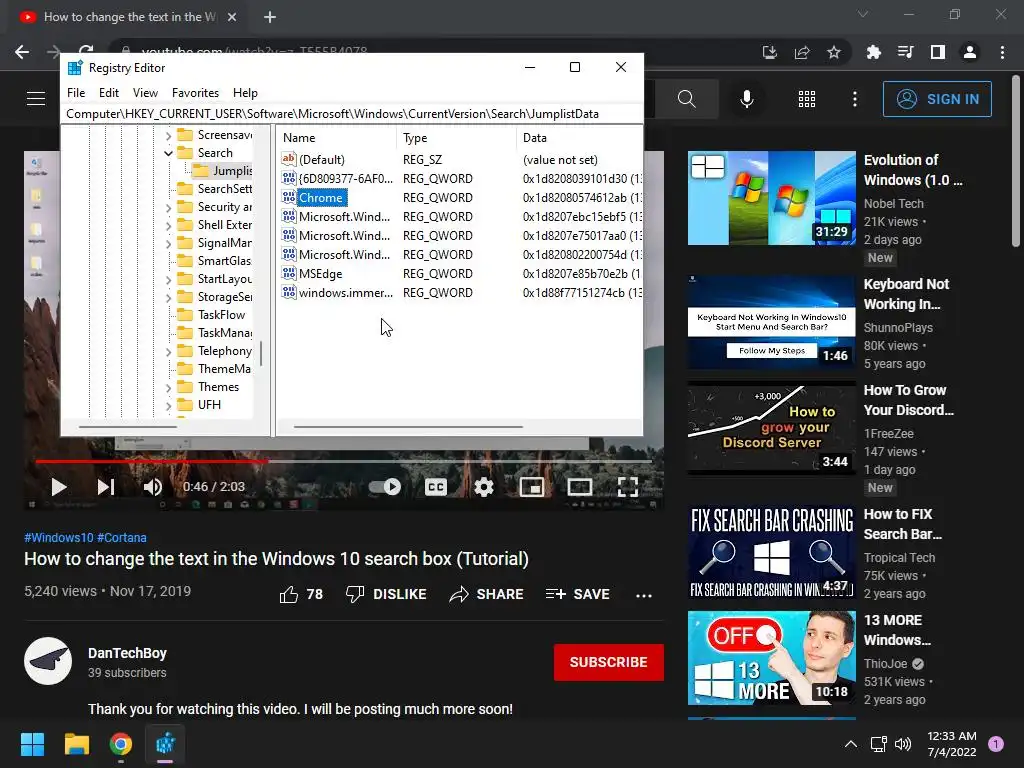This screenshot has height=768, width=1024.
Task: Subscribe to DanTechBoy channel
Action: (609, 662)
